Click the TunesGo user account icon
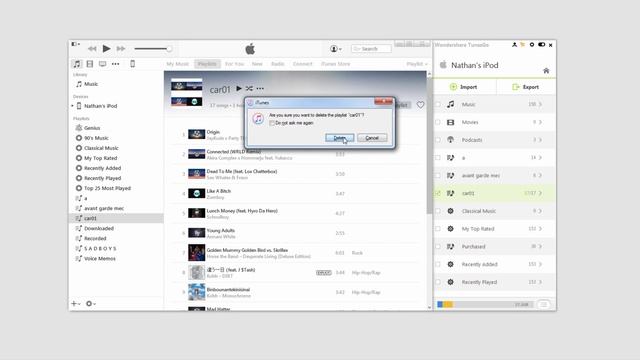The image size is (640, 360). point(514,45)
